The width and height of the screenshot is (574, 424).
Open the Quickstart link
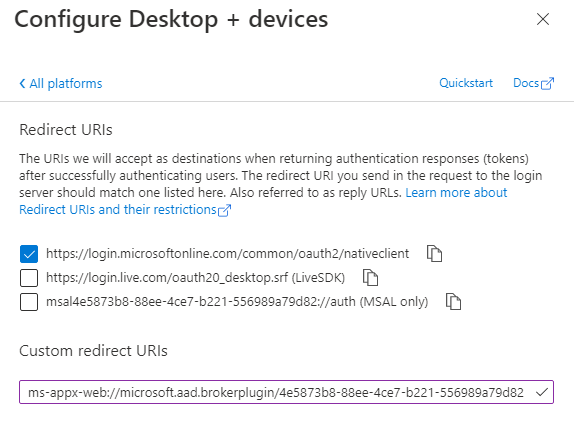466,83
